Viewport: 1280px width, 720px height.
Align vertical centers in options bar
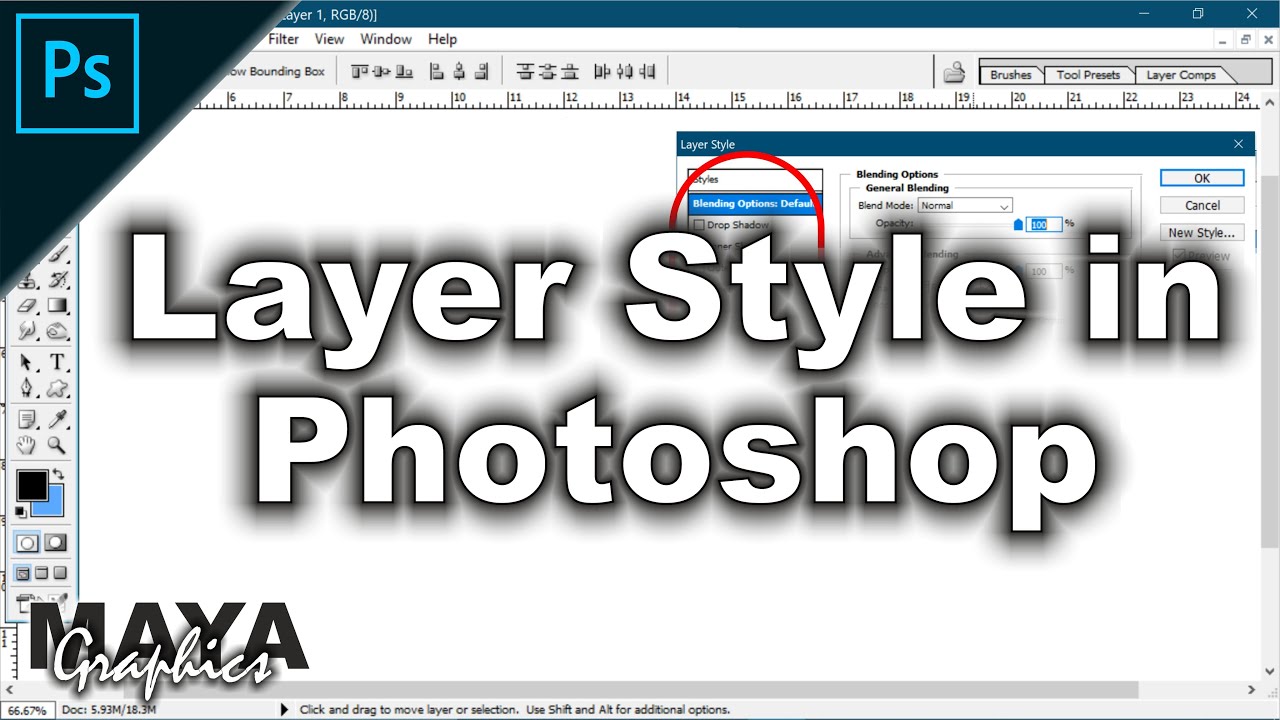pos(381,71)
